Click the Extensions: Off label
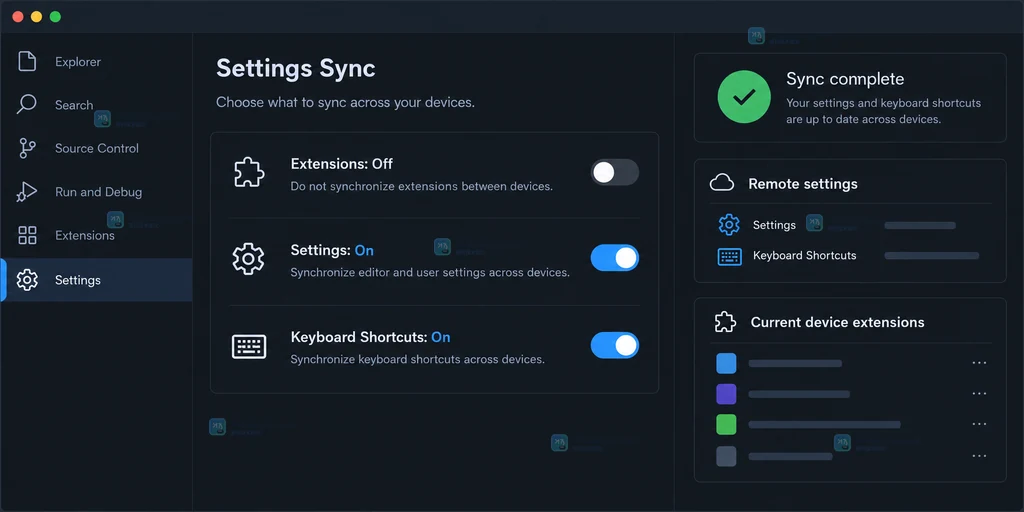This screenshot has width=1024, height=512. pyautogui.click(x=342, y=164)
